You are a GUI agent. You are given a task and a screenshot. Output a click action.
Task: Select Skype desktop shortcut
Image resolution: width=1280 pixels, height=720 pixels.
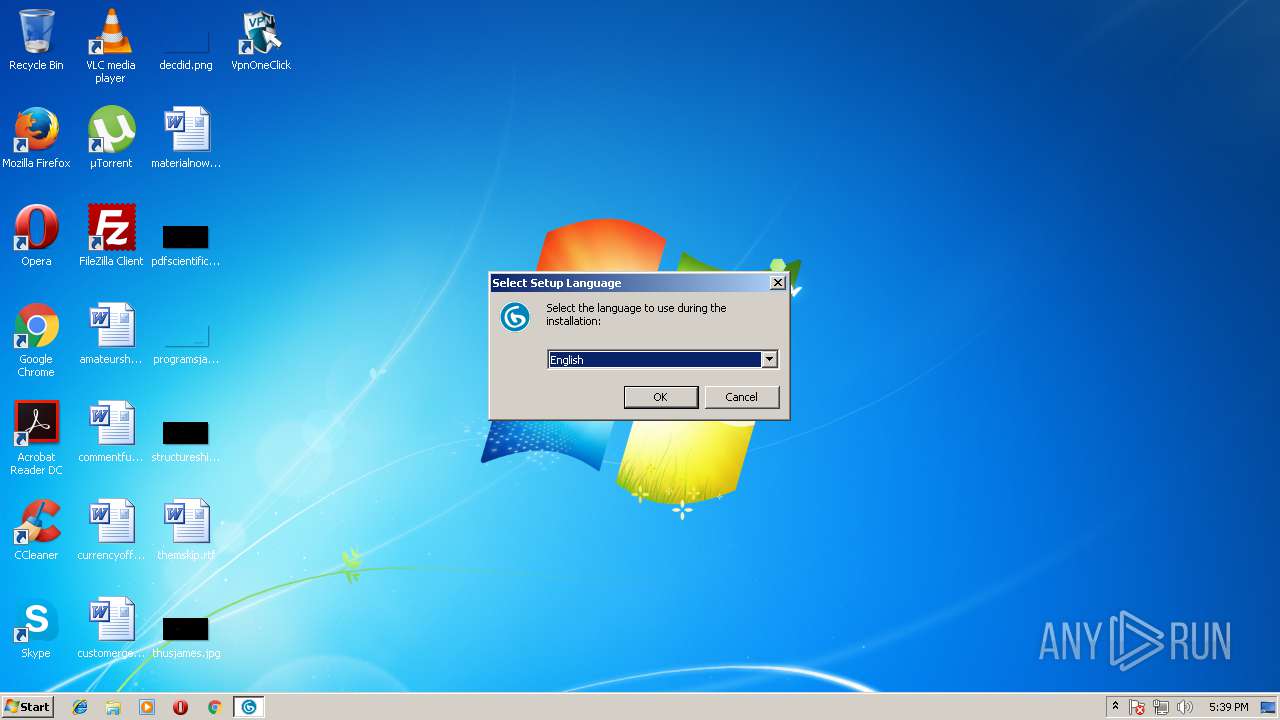tap(36, 628)
